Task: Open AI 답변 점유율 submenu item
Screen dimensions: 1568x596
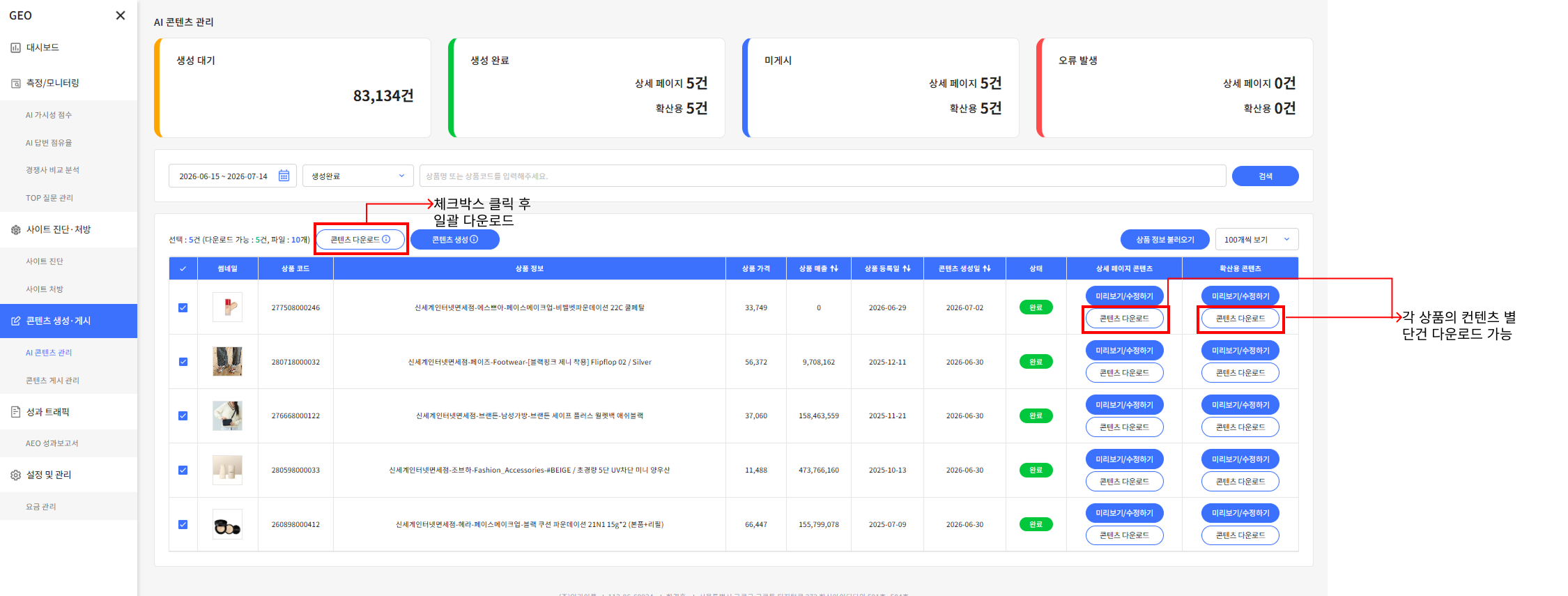Action: coord(49,143)
